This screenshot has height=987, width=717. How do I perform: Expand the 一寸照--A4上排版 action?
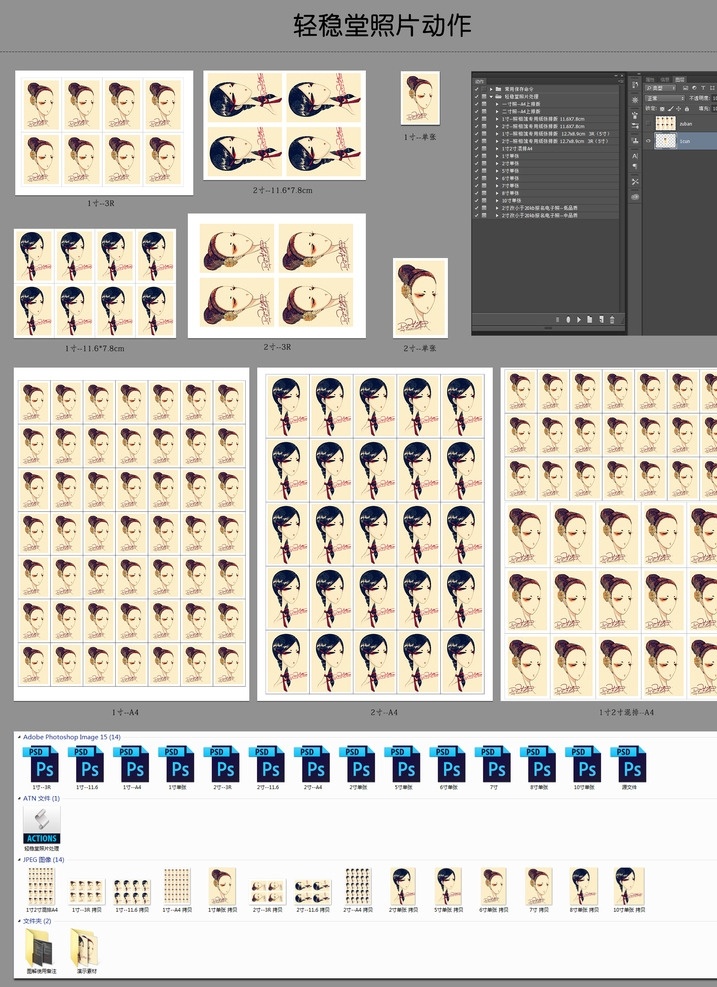coord(497,104)
